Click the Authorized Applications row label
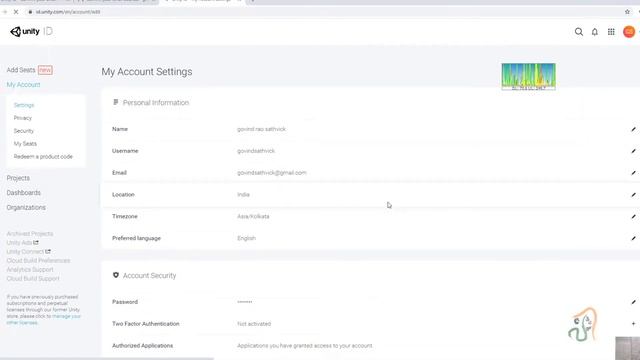640x360 pixels. (142, 346)
